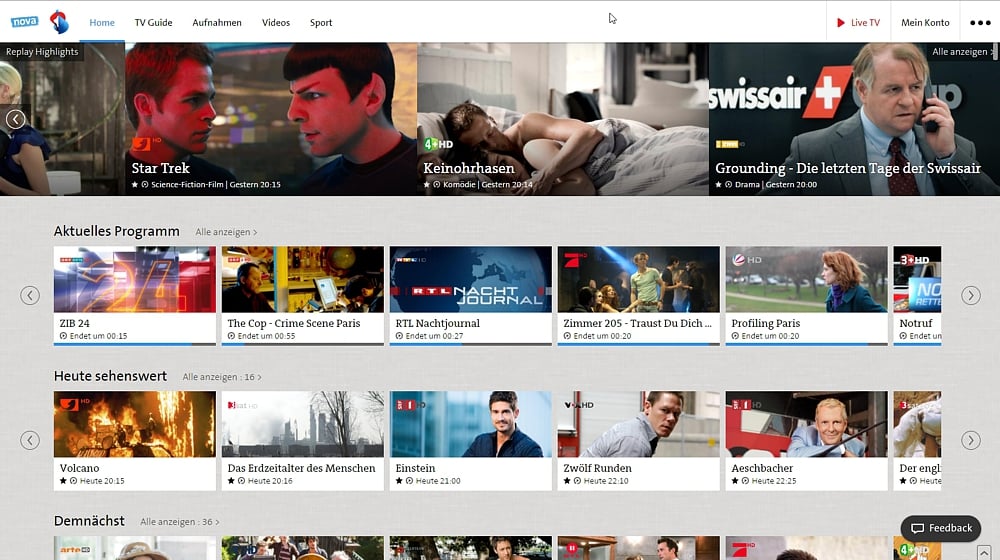Click the Replay Highlights label
Image resolution: width=1000 pixels, height=560 pixels.
[x=42, y=52]
